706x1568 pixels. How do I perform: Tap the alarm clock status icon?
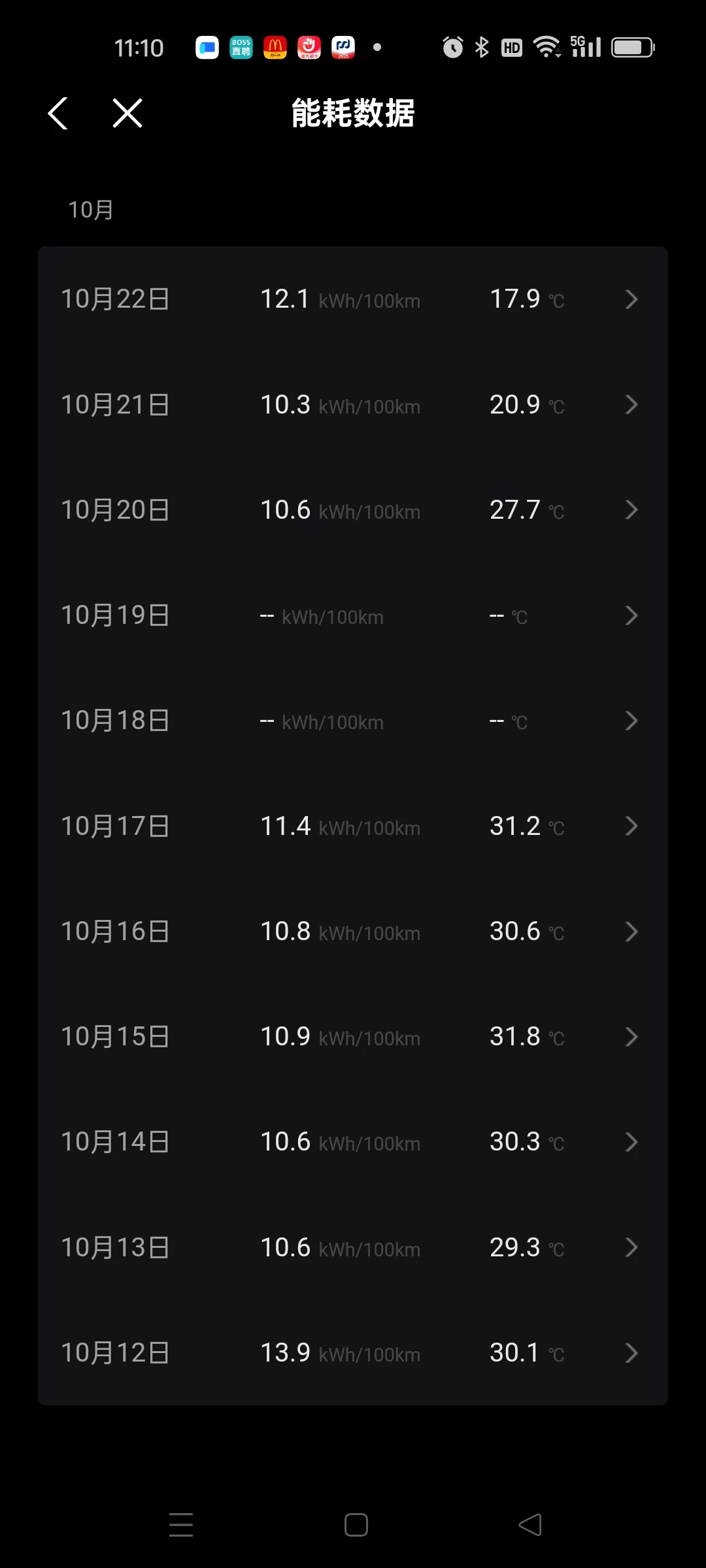(452, 47)
